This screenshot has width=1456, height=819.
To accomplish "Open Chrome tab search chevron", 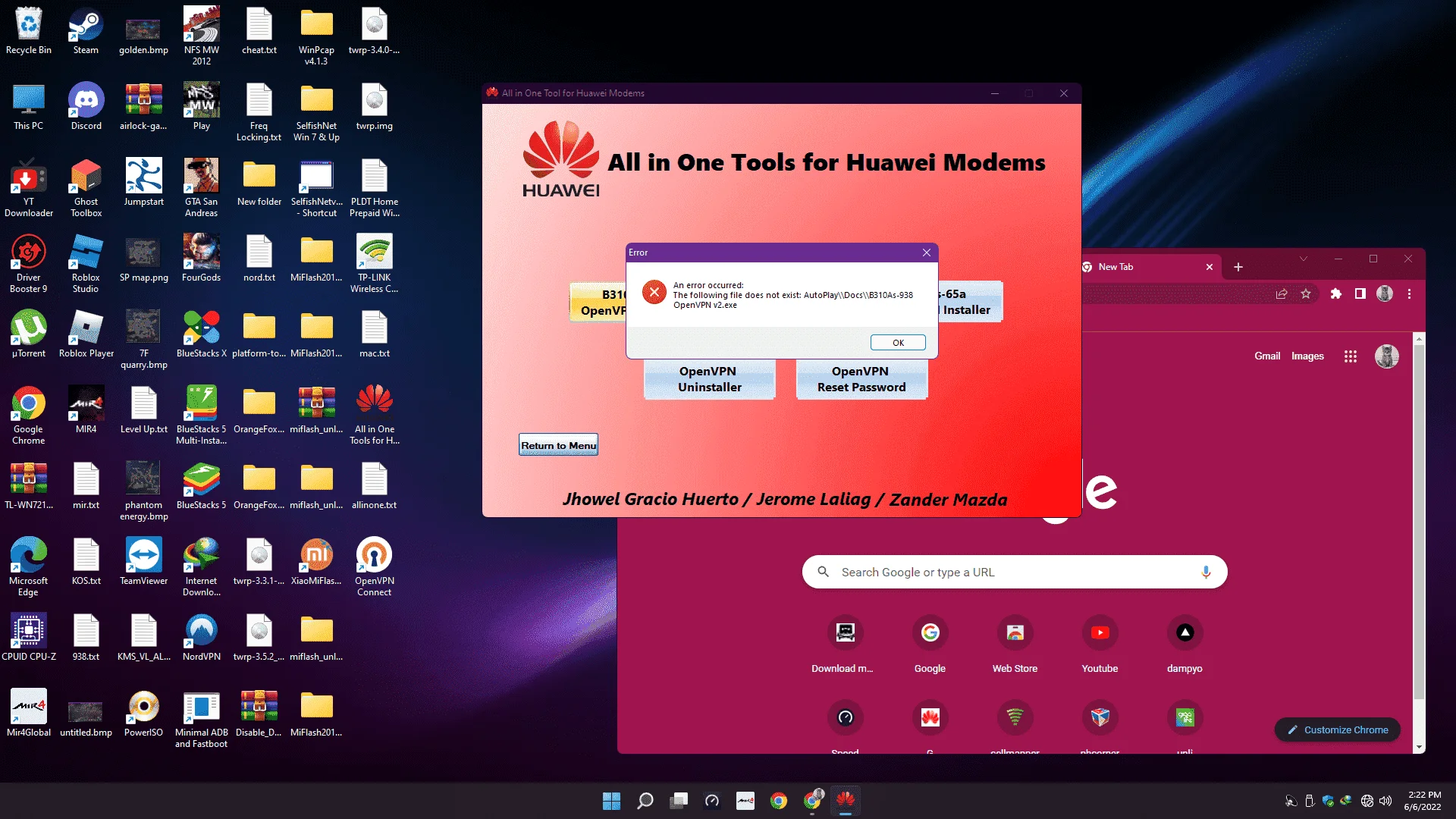I will pos(1304,259).
